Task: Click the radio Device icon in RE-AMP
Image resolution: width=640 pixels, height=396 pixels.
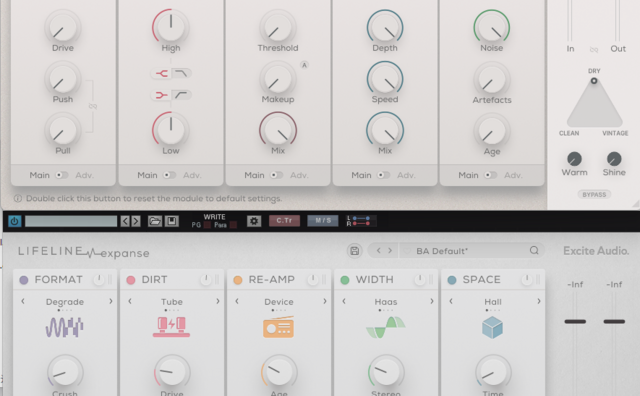Action: (278, 327)
